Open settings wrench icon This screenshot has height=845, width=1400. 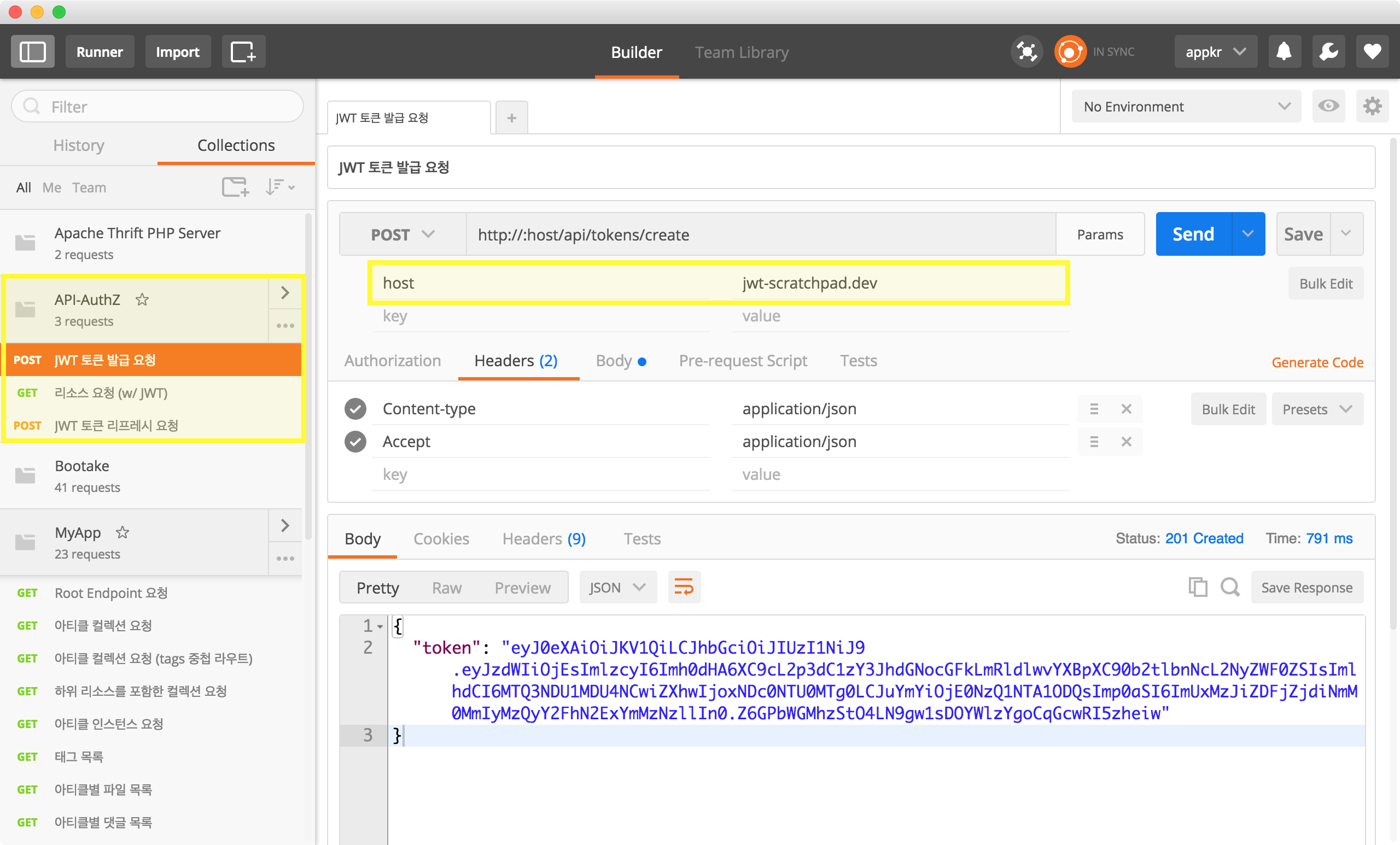coord(1328,52)
